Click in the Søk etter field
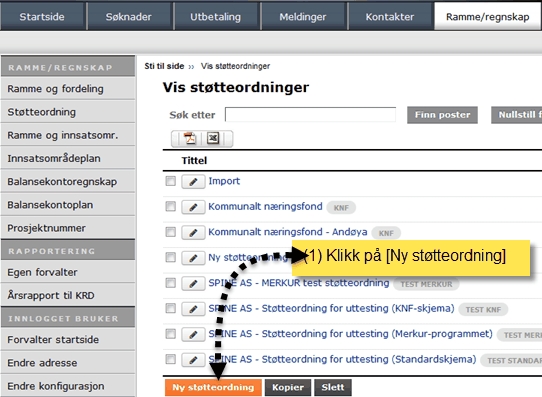This screenshot has height=397, width=542. 310,114
